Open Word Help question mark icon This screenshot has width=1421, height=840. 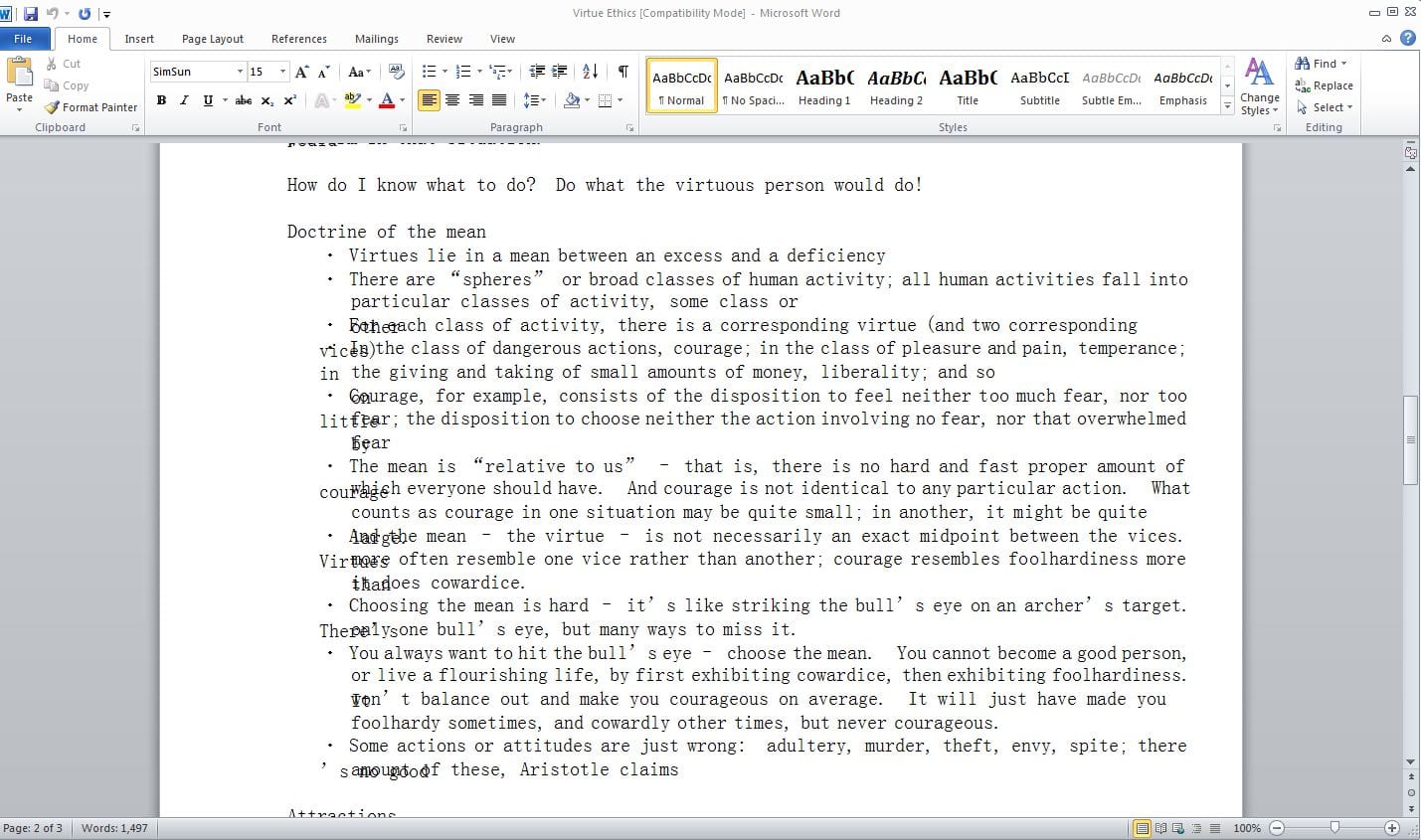[x=1407, y=39]
